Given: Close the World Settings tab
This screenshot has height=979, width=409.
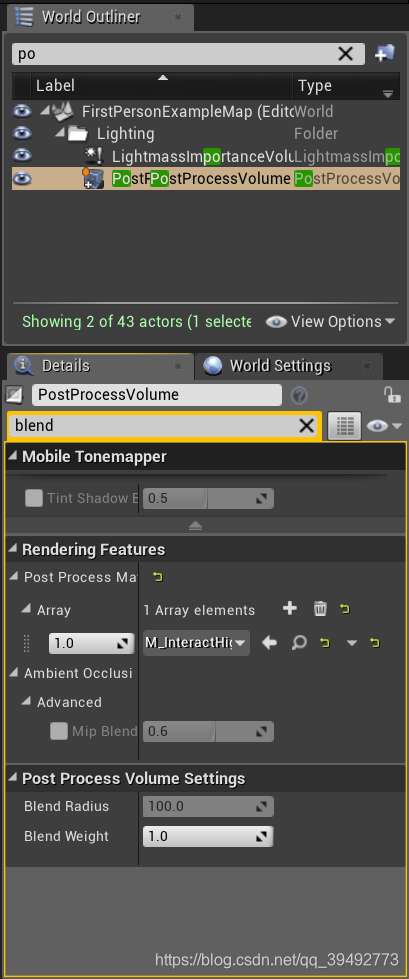Looking at the screenshot, I should [367, 366].
